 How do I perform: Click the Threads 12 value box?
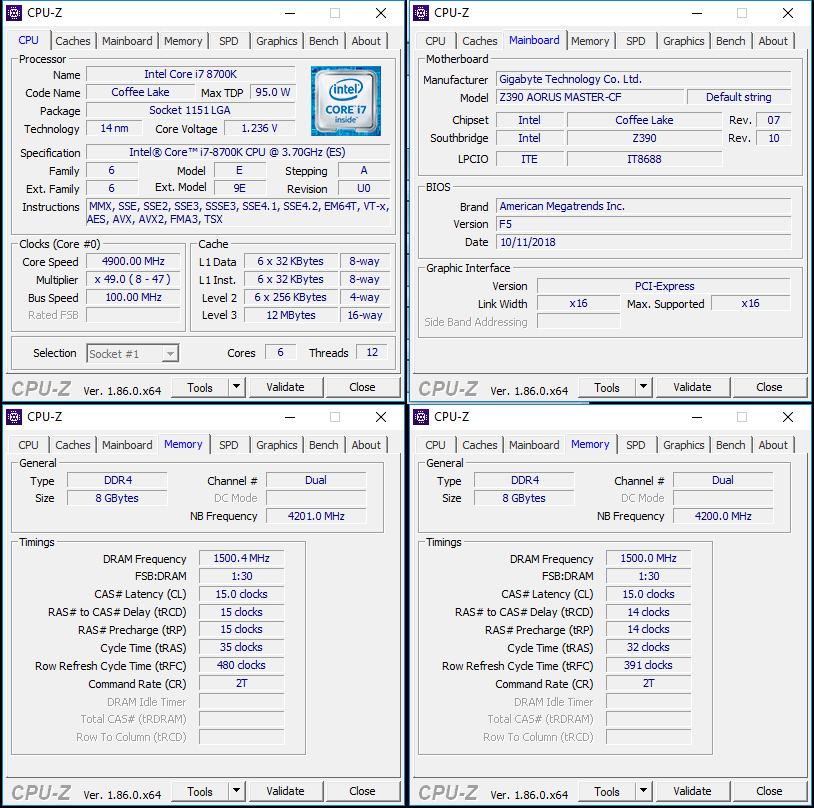point(372,352)
